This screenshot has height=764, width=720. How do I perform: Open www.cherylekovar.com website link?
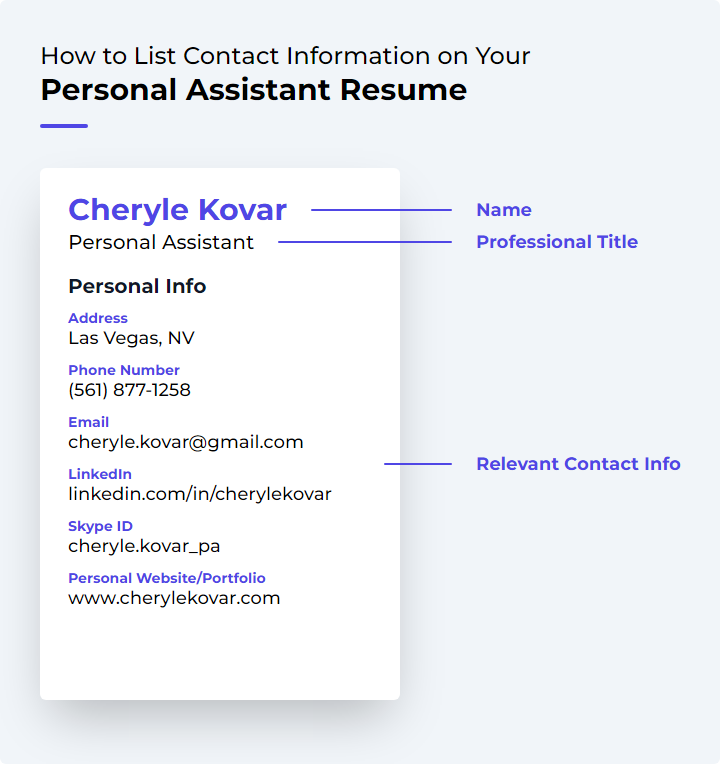point(174,598)
